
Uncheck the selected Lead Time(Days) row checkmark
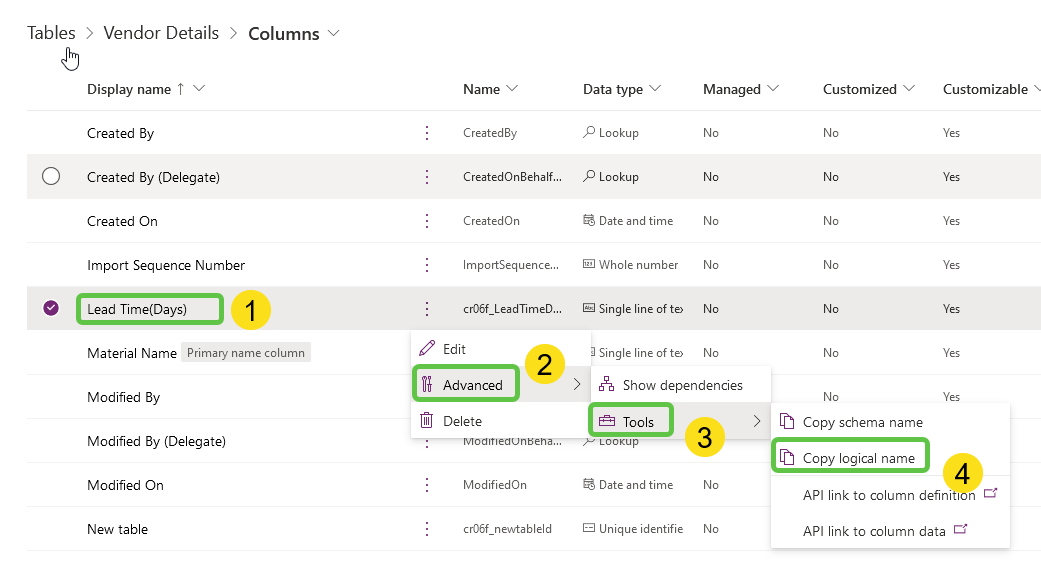tap(51, 309)
